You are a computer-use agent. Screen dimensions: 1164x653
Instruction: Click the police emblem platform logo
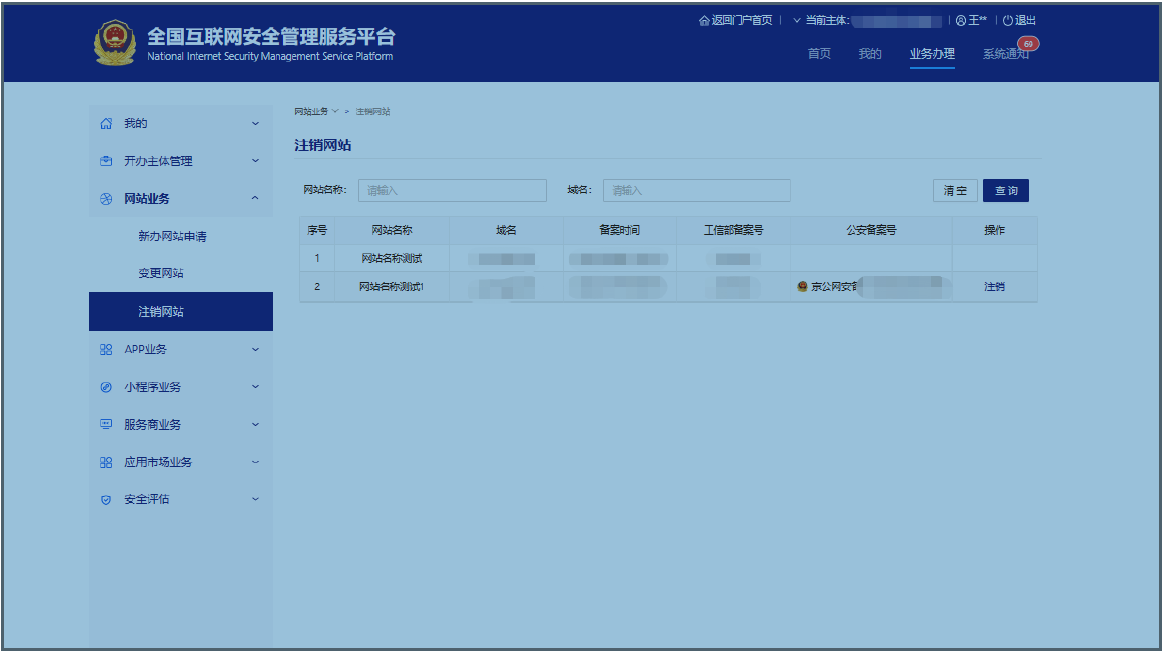point(114,44)
